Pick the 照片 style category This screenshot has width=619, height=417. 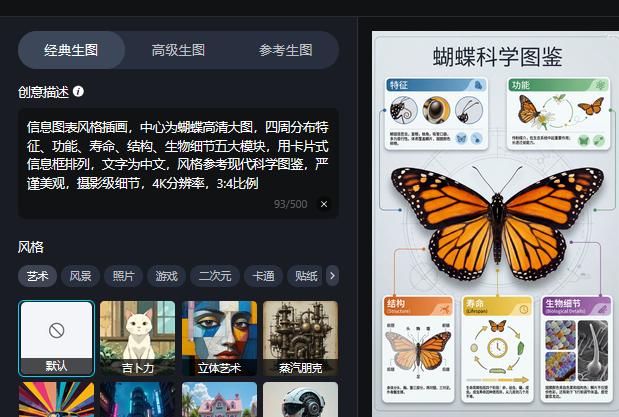pos(123,276)
